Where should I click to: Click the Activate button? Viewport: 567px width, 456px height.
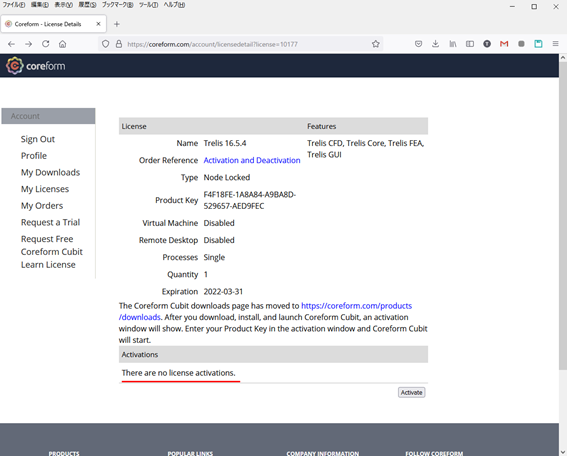click(412, 392)
